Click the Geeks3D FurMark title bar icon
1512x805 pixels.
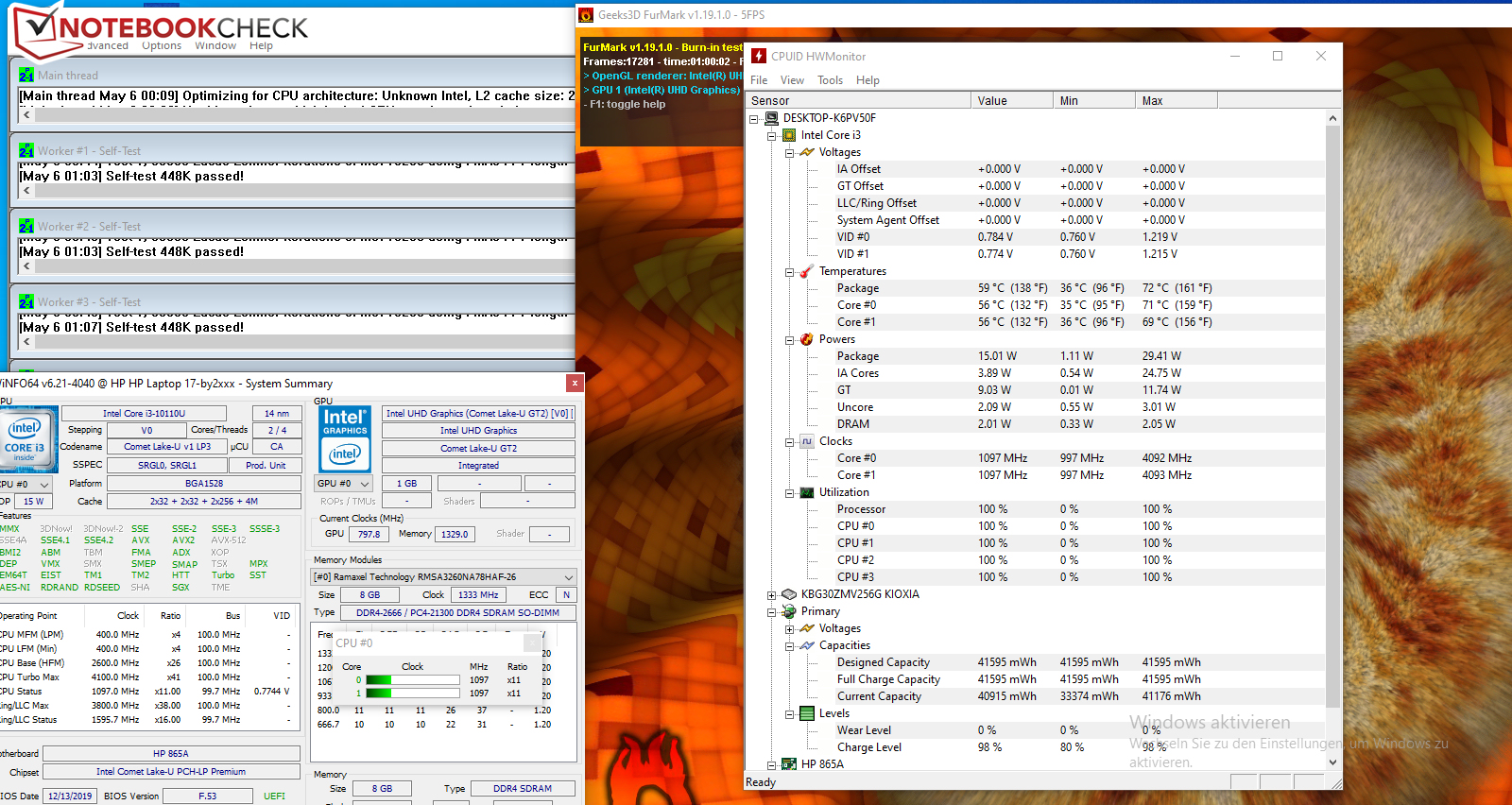click(587, 15)
